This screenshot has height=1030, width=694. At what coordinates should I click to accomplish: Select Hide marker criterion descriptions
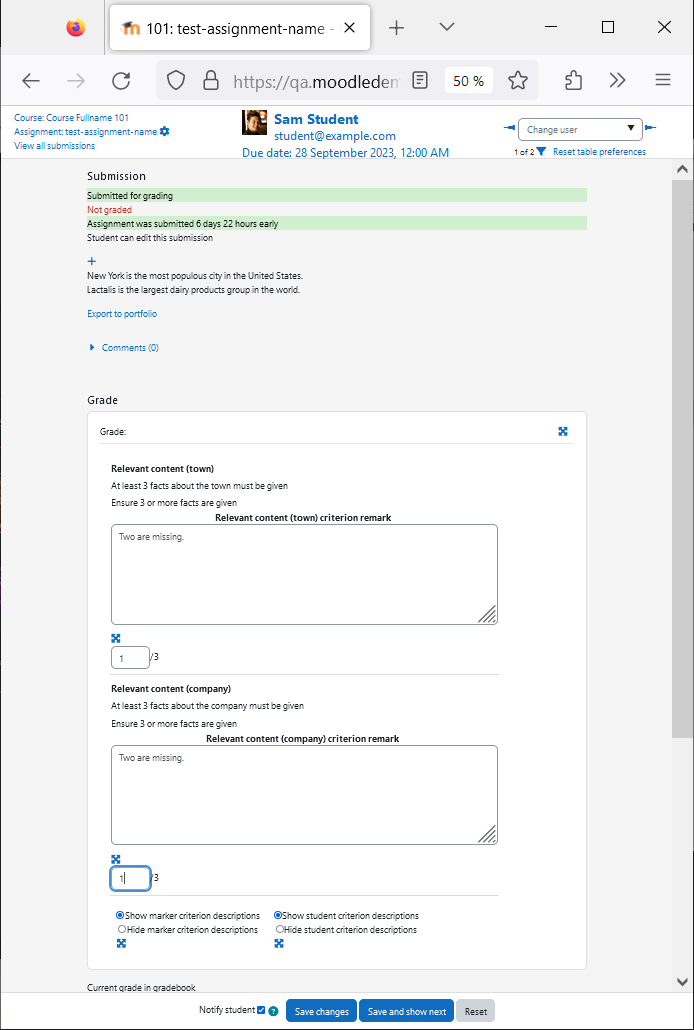click(x=121, y=929)
